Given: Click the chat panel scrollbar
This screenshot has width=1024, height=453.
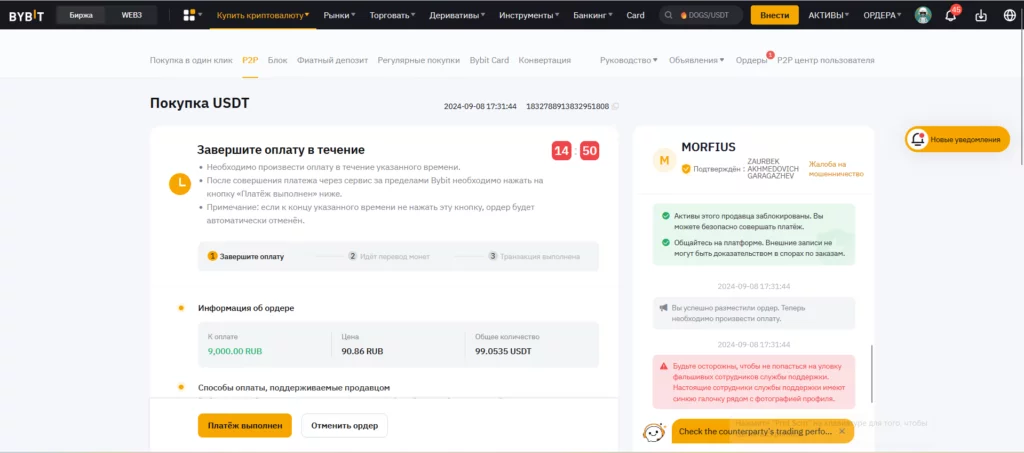Looking at the screenshot, I should tap(871, 374).
